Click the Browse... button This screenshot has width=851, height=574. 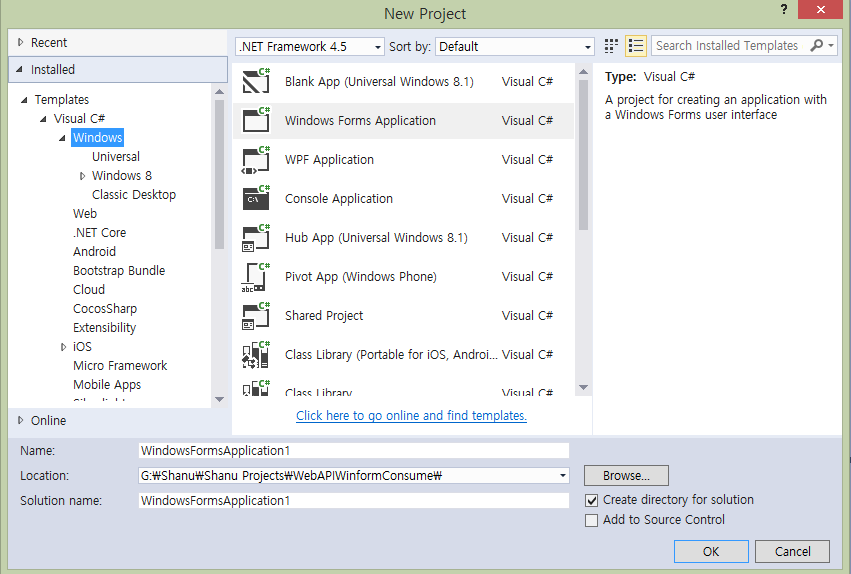tap(626, 476)
